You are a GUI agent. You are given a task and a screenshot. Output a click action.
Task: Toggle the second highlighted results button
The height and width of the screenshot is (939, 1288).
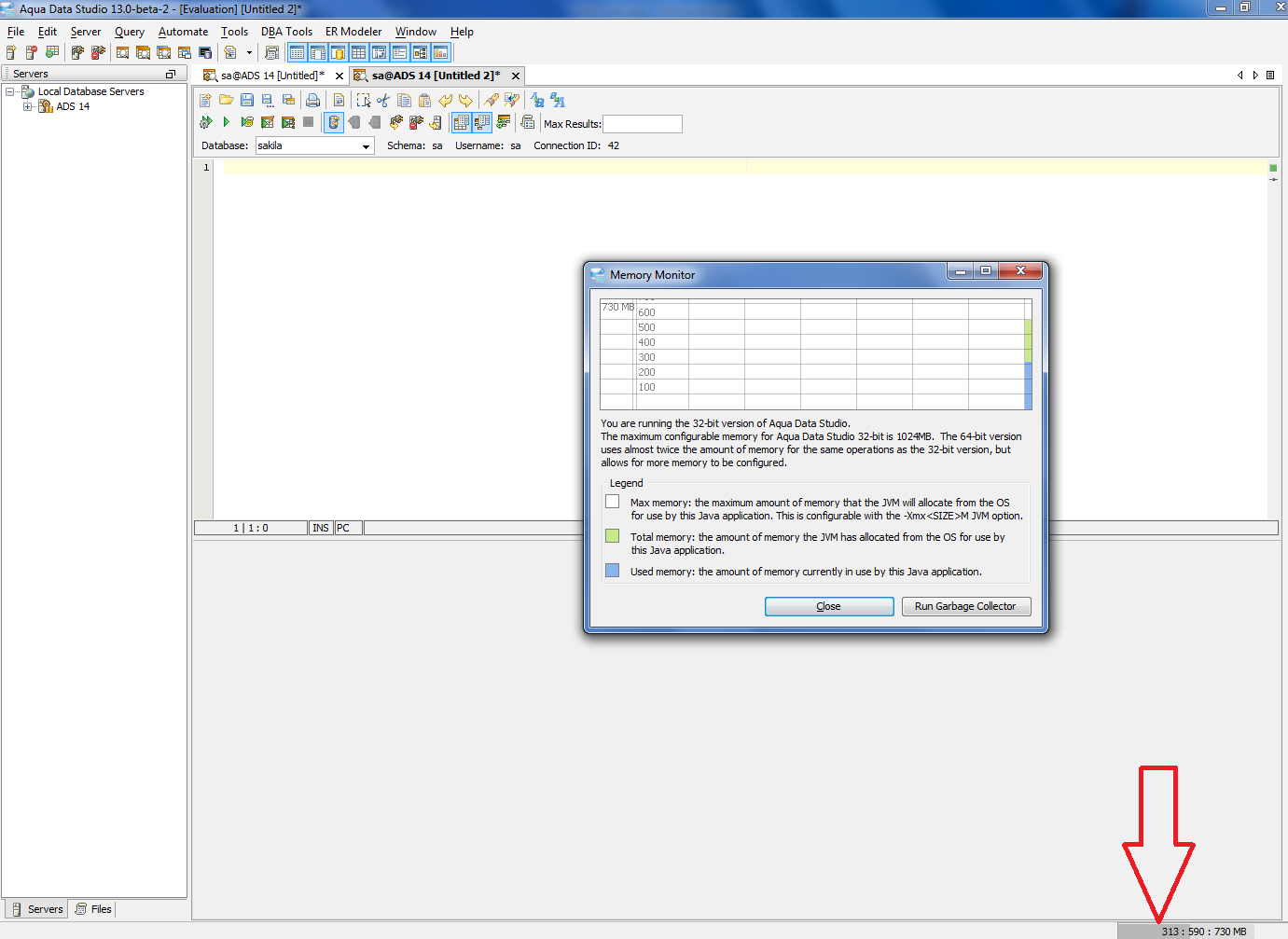pyautogui.click(x=482, y=122)
